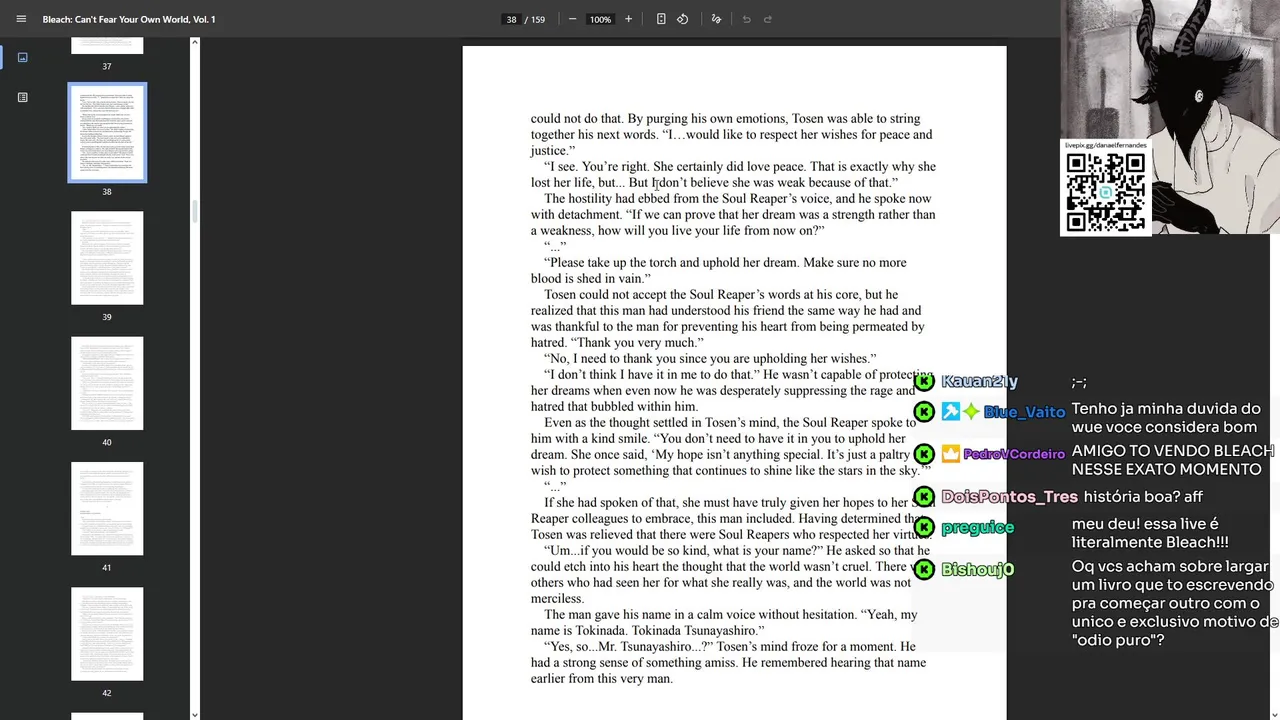Click the undo arrow icon
1280x720 pixels.
coord(746,19)
